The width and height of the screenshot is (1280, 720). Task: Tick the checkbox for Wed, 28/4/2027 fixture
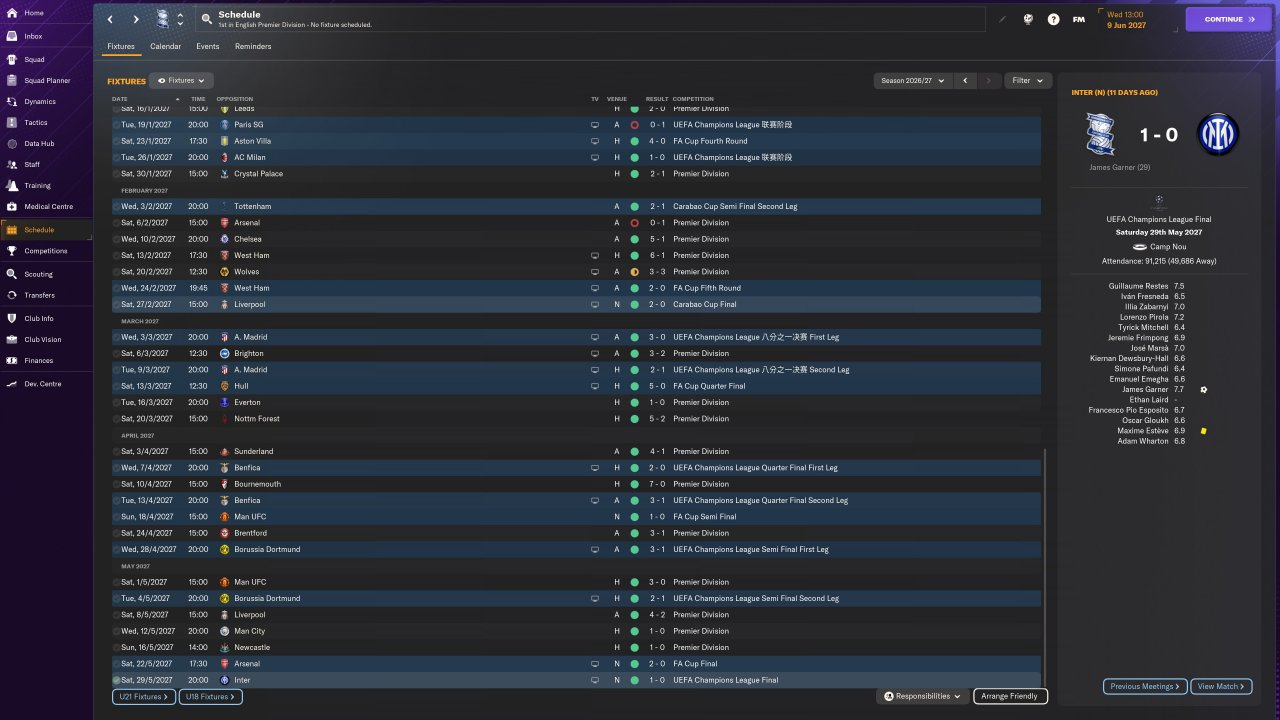(x=116, y=549)
